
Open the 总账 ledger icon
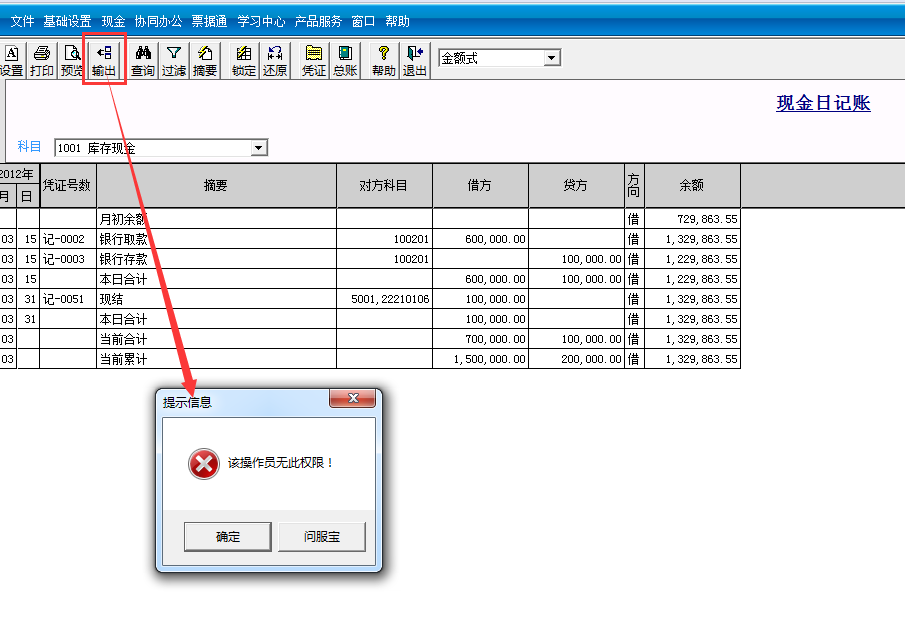[x=345, y=60]
